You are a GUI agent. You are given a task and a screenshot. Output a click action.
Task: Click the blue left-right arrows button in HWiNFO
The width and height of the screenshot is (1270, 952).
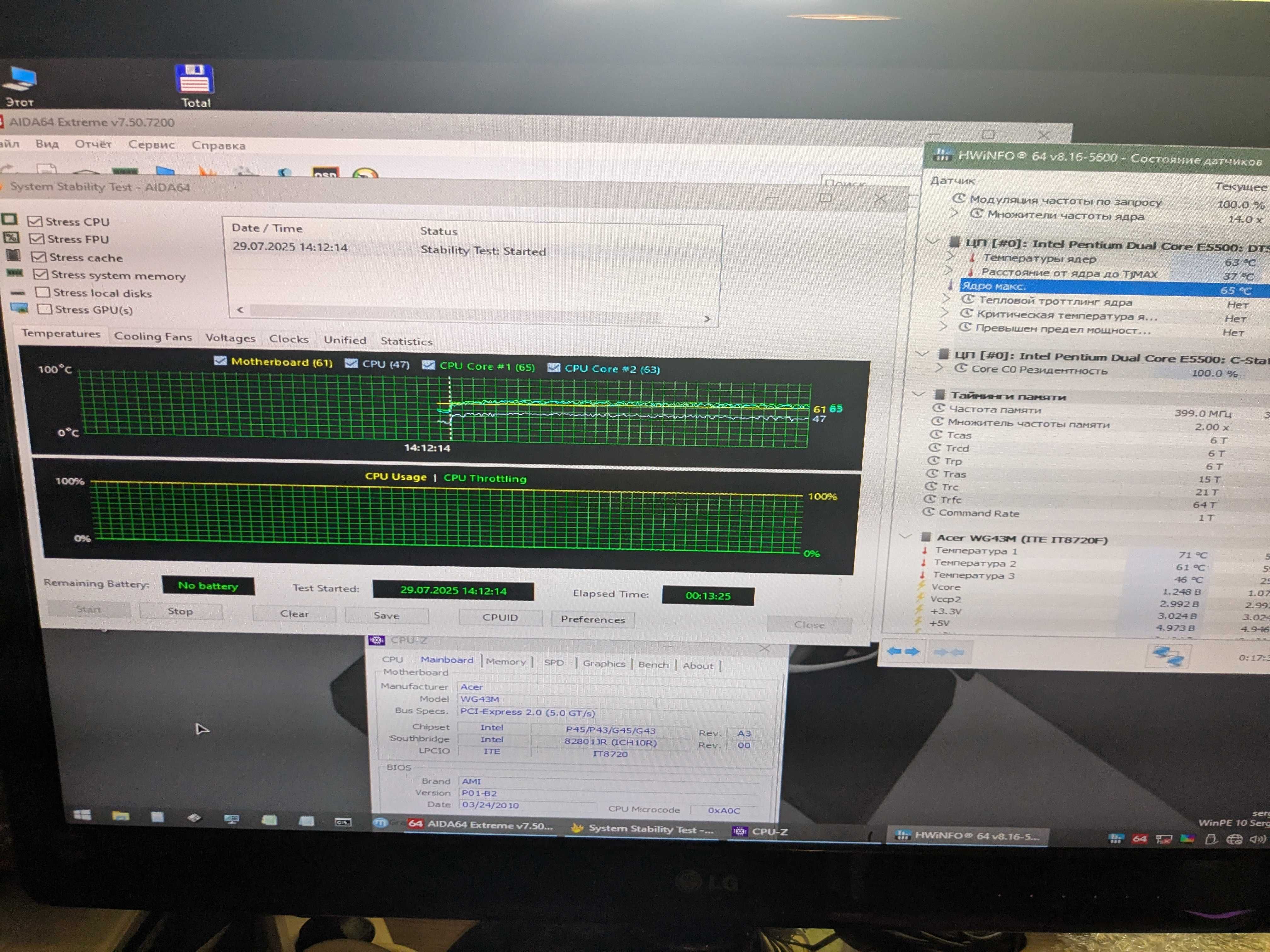(902, 651)
